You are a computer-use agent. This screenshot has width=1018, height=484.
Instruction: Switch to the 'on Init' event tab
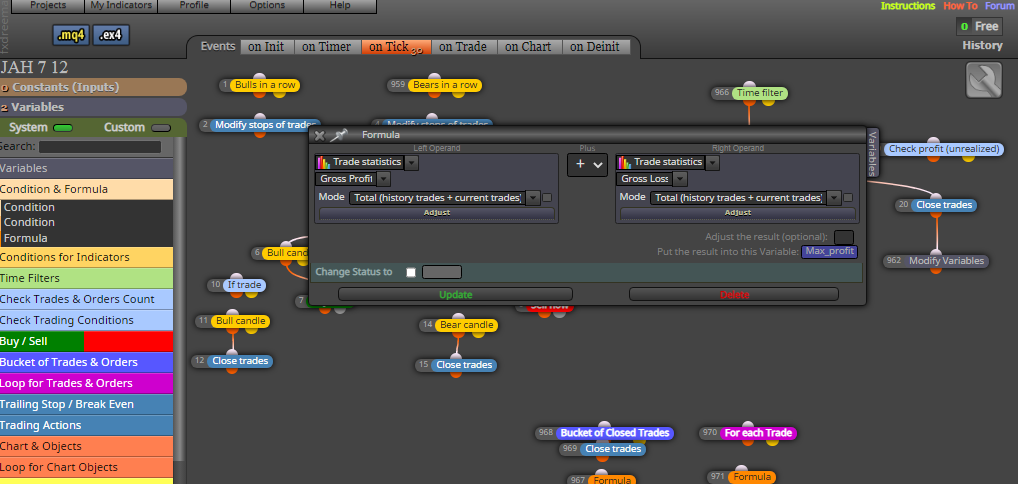(x=266, y=47)
